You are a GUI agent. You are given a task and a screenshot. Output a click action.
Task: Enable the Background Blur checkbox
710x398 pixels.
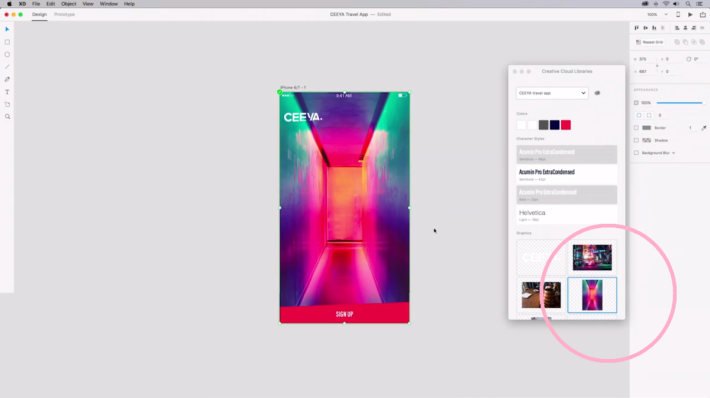636,153
